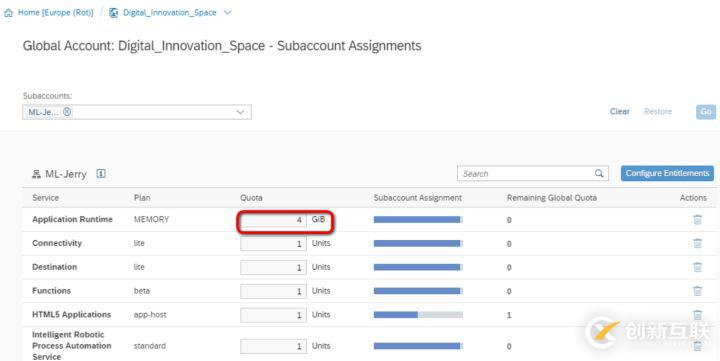The image size is (720, 361).
Task: Click the Home icon in breadcrumb
Action: point(8,13)
